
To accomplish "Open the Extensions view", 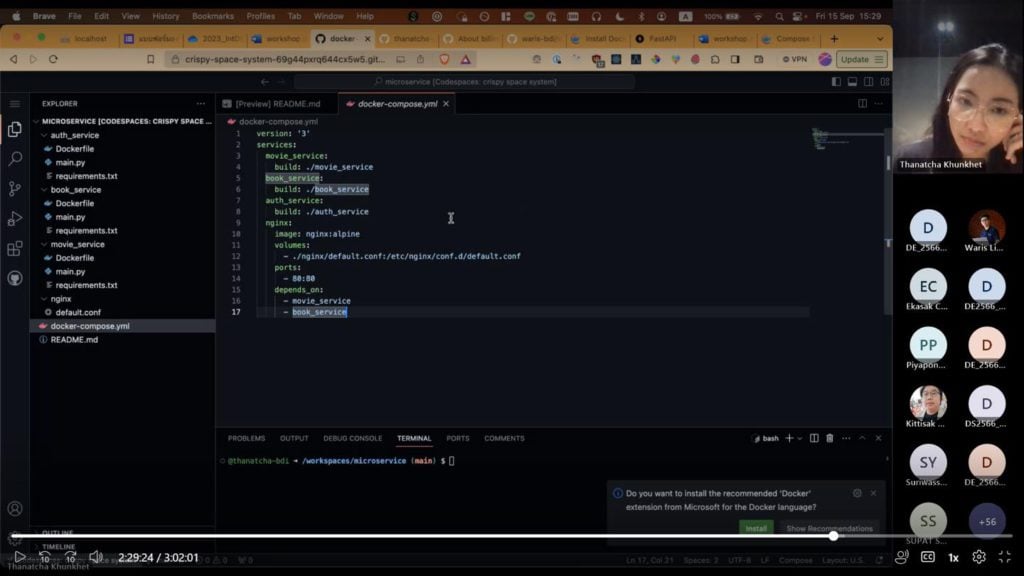I will point(15,249).
